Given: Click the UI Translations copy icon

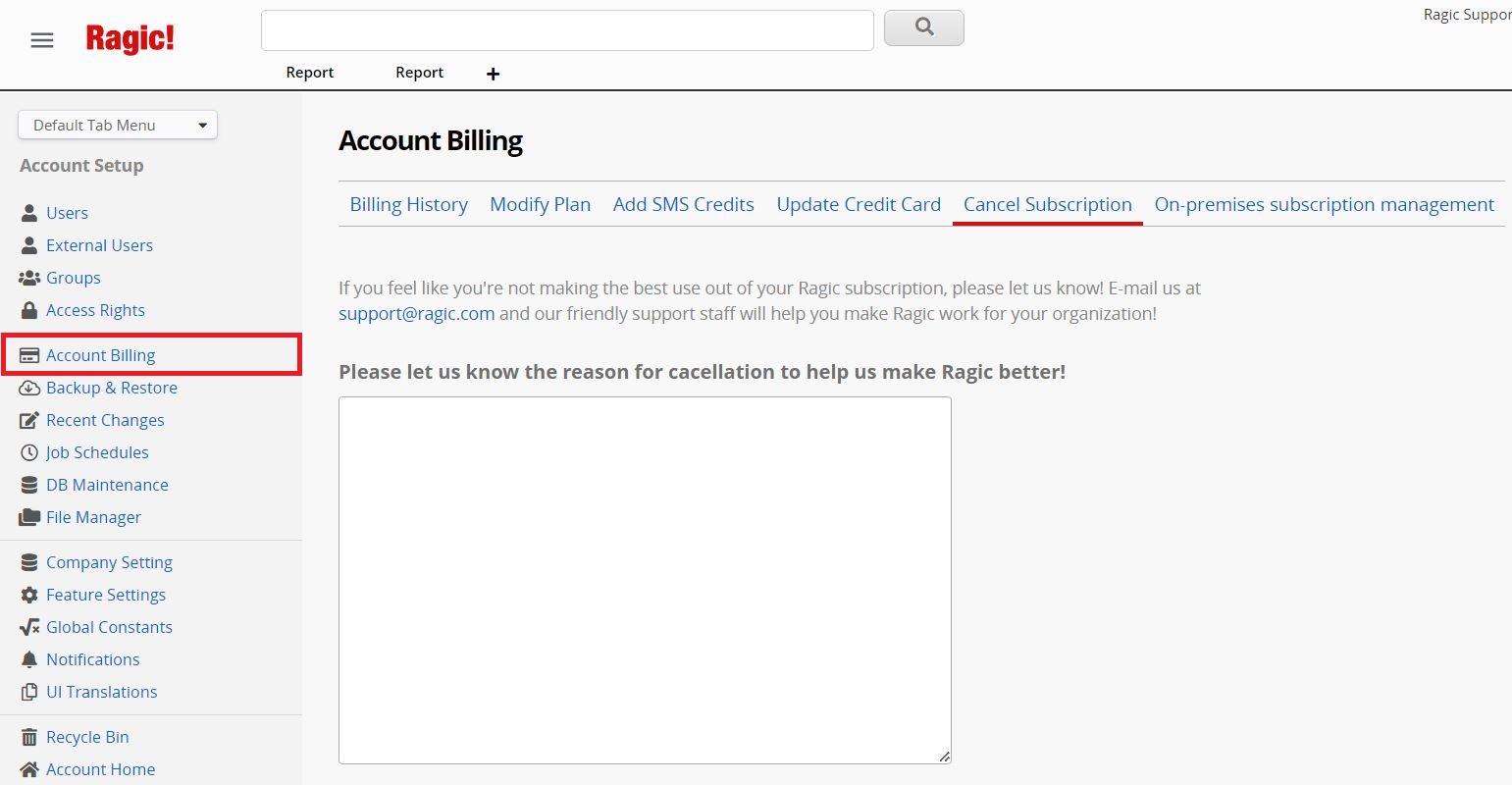Looking at the screenshot, I should [x=29, y=692].
